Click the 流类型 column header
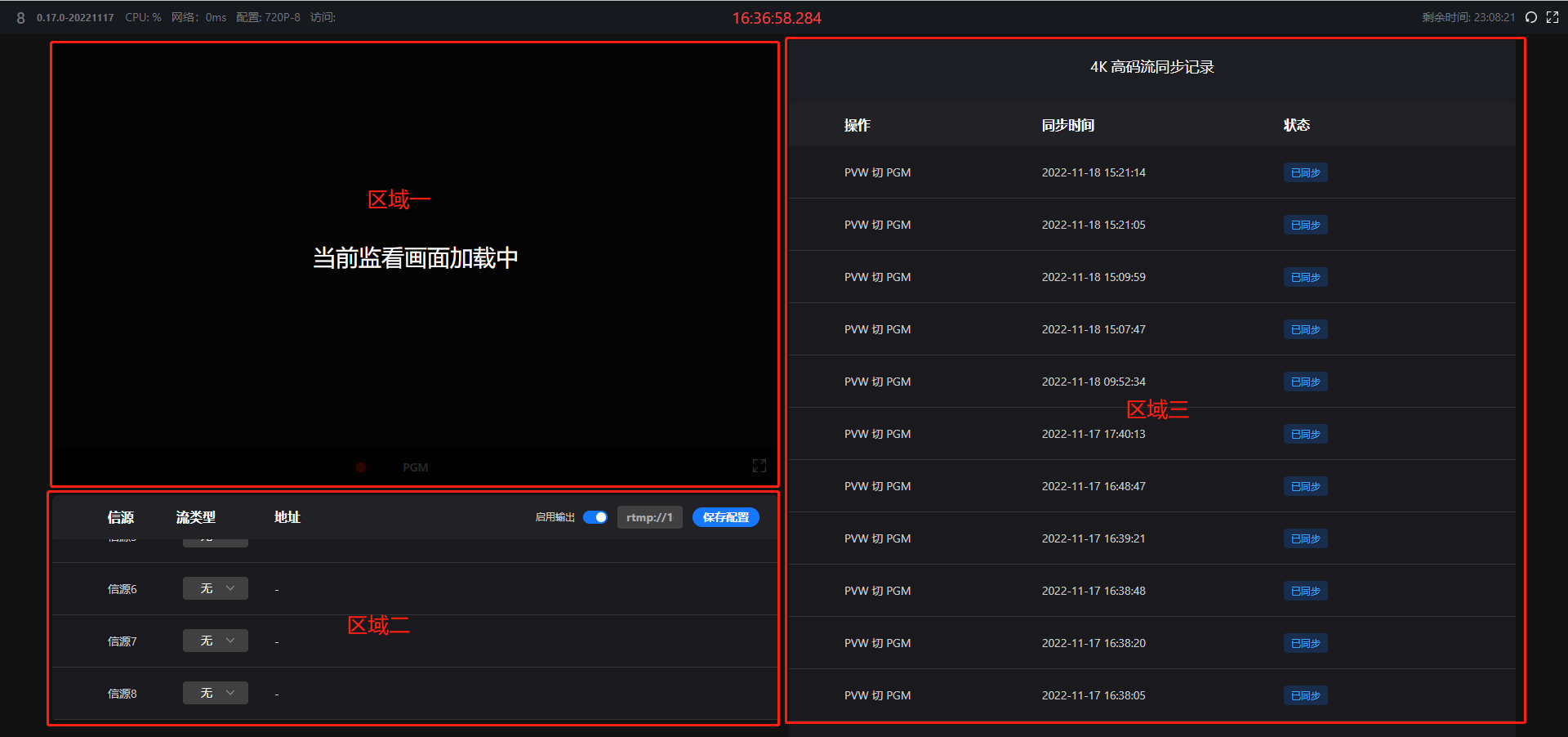1568x737 pixels. [x=196, y=517]
